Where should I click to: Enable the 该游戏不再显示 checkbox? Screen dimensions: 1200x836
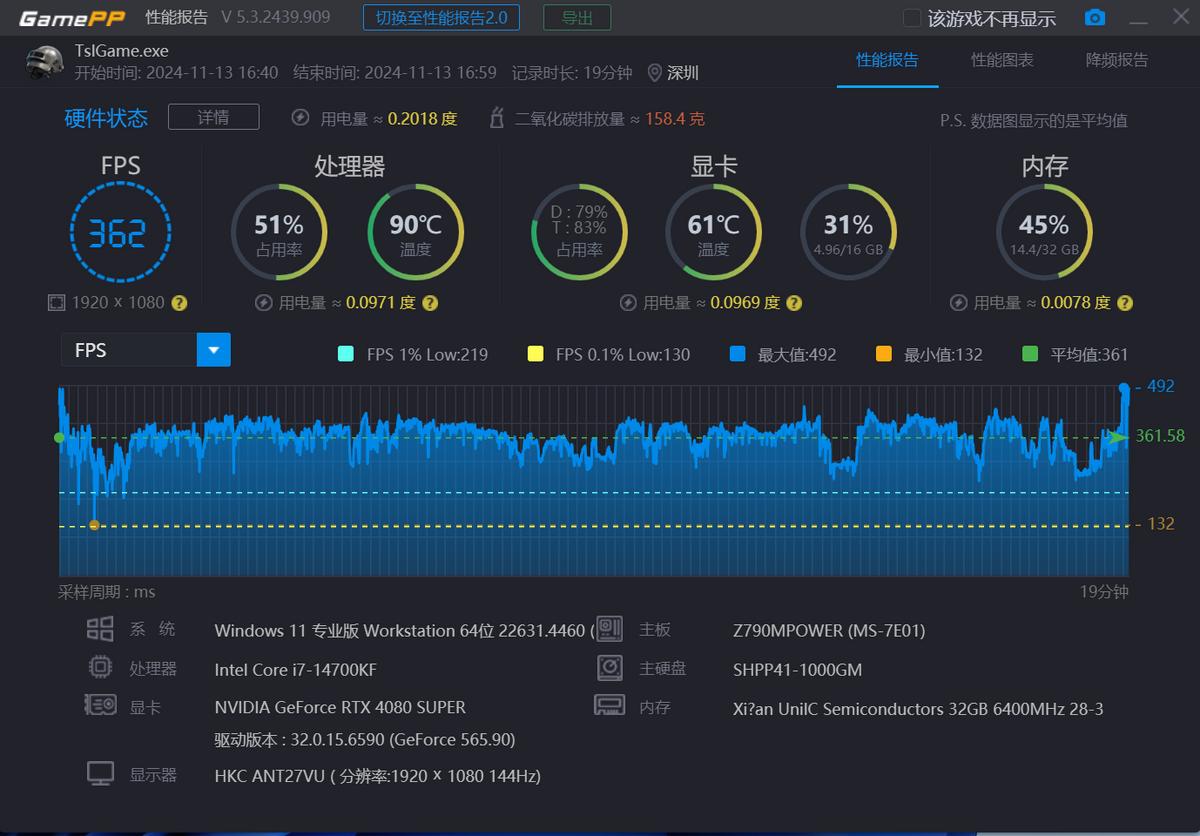point(911,18)
